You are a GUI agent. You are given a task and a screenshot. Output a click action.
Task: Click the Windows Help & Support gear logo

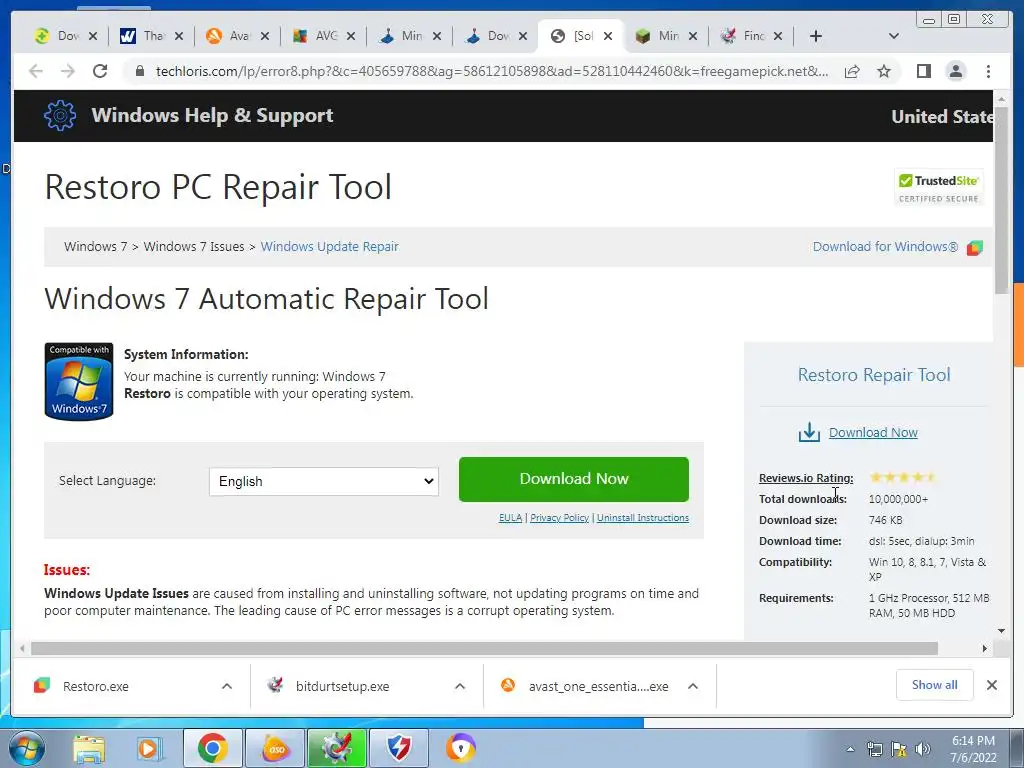pos(60,116)
